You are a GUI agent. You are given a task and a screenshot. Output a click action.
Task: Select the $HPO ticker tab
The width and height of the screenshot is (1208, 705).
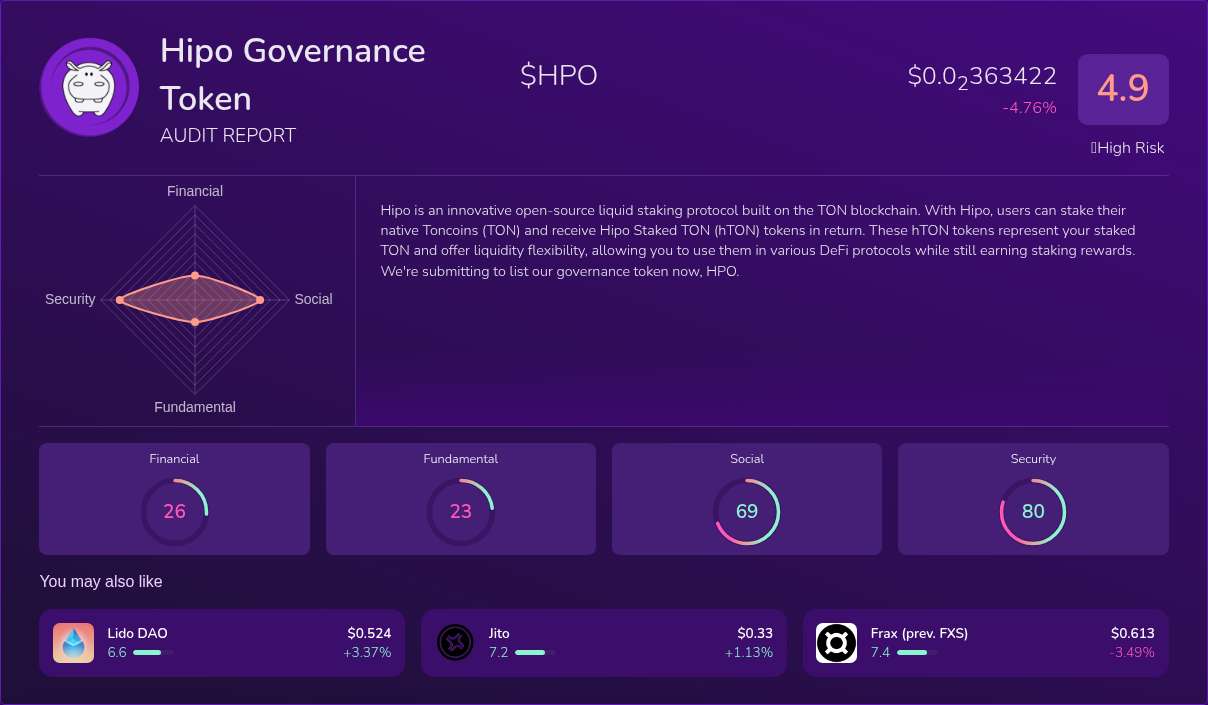pyautogui.click(x=558, y=74)
